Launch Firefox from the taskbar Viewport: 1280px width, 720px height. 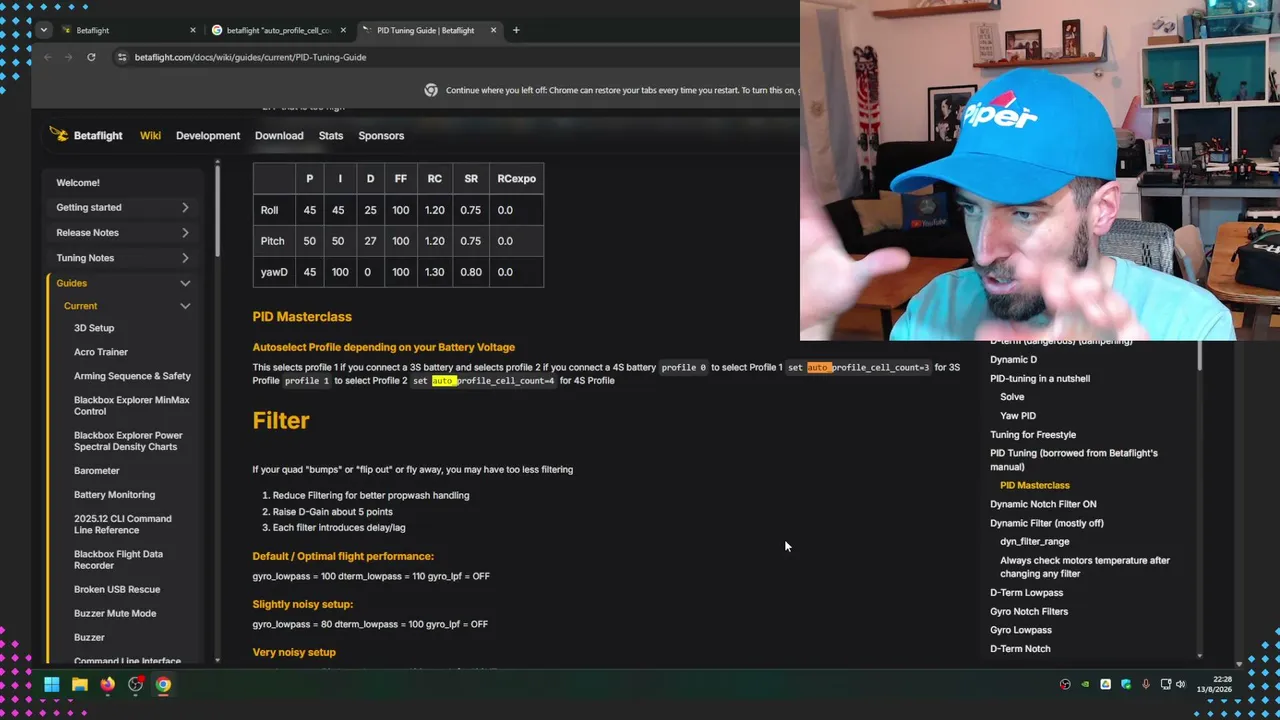point(108,685)
